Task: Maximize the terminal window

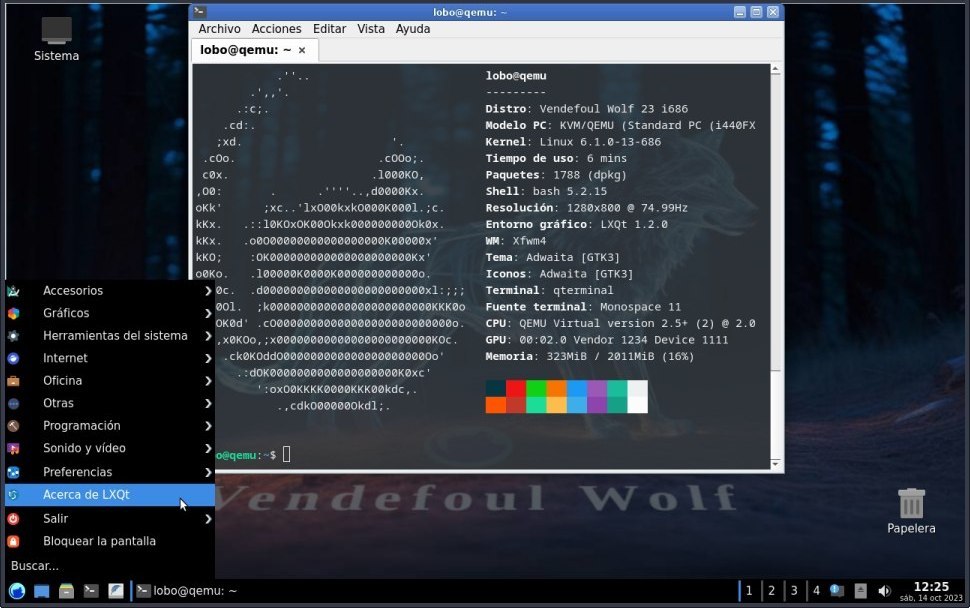Action: point(756,12)
